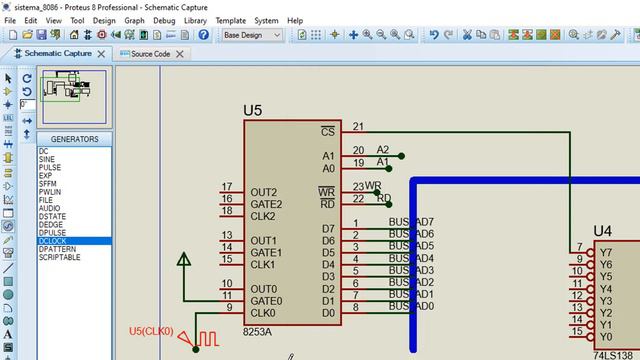Viewport: 640px width, 360px height.
Task: Select the U5 8253A component body
Action: (293, 222)
